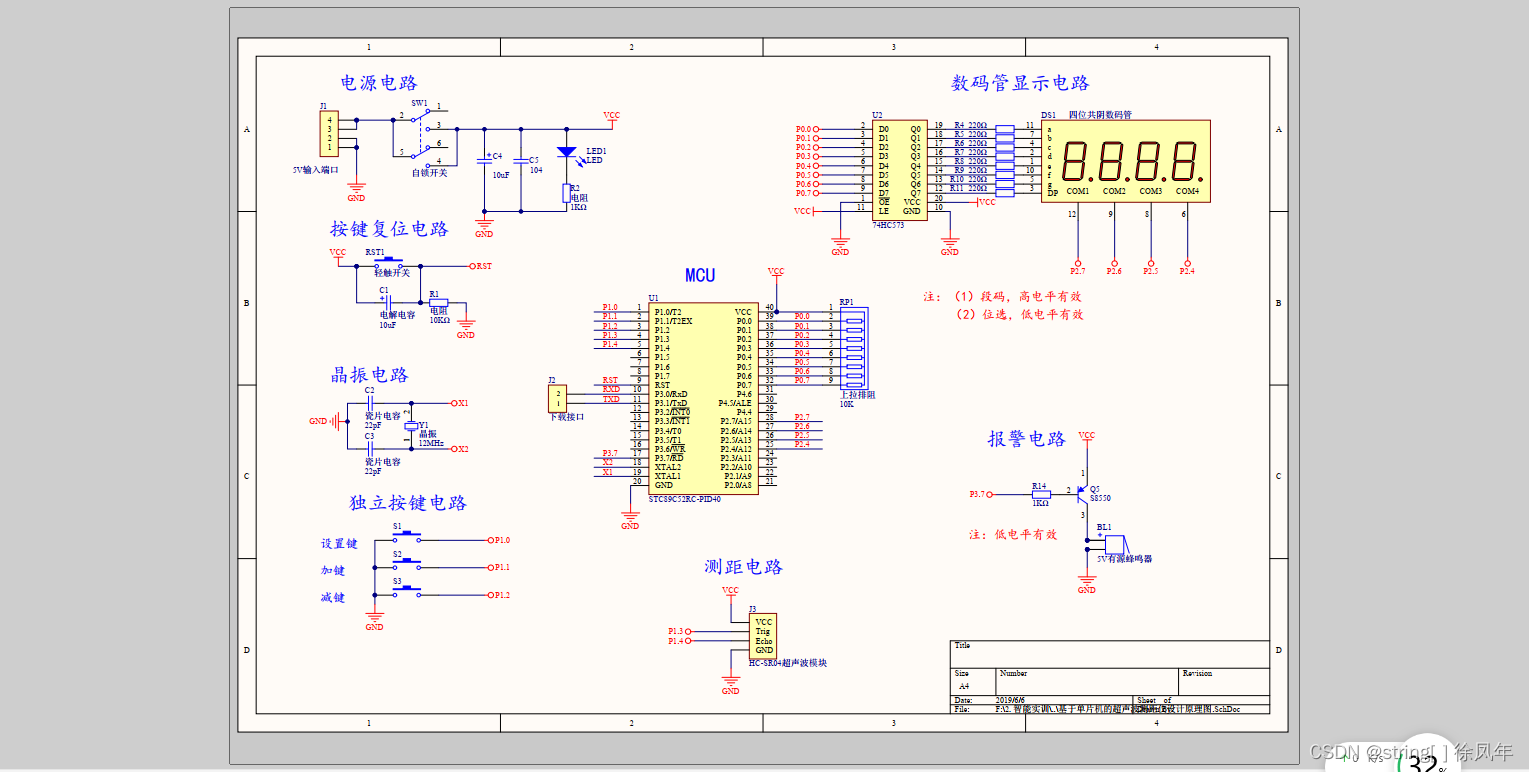Click the note 段码,高电平有效
Screen dimensions: 1529x772
[1033, 297]
